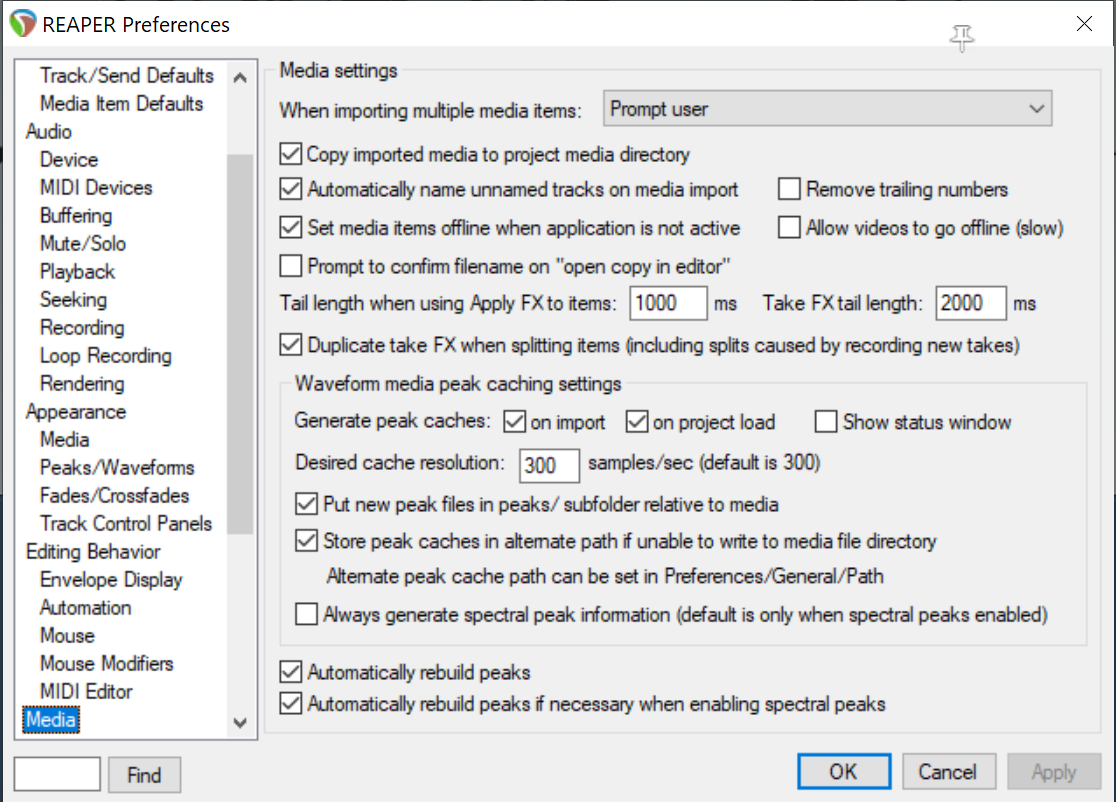Screen dimensions: 1116x802
Task: Disable peak cache generation on import
Action: [515, 422]
